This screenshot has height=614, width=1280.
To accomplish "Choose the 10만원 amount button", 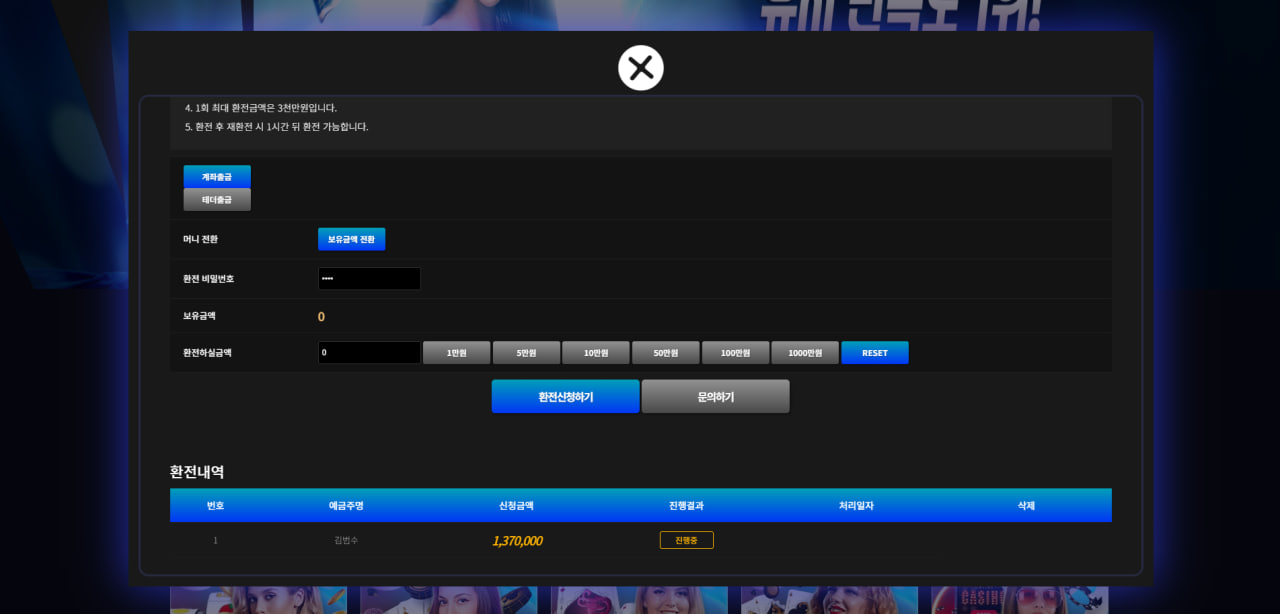I will (x=596, y=353).
